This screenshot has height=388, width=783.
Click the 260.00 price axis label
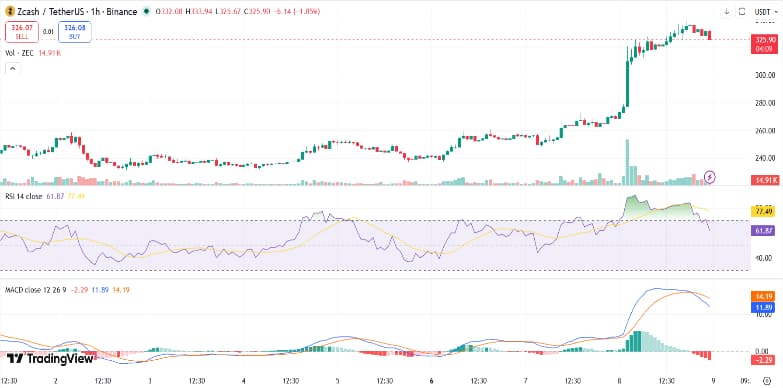[x=765, y=131]
